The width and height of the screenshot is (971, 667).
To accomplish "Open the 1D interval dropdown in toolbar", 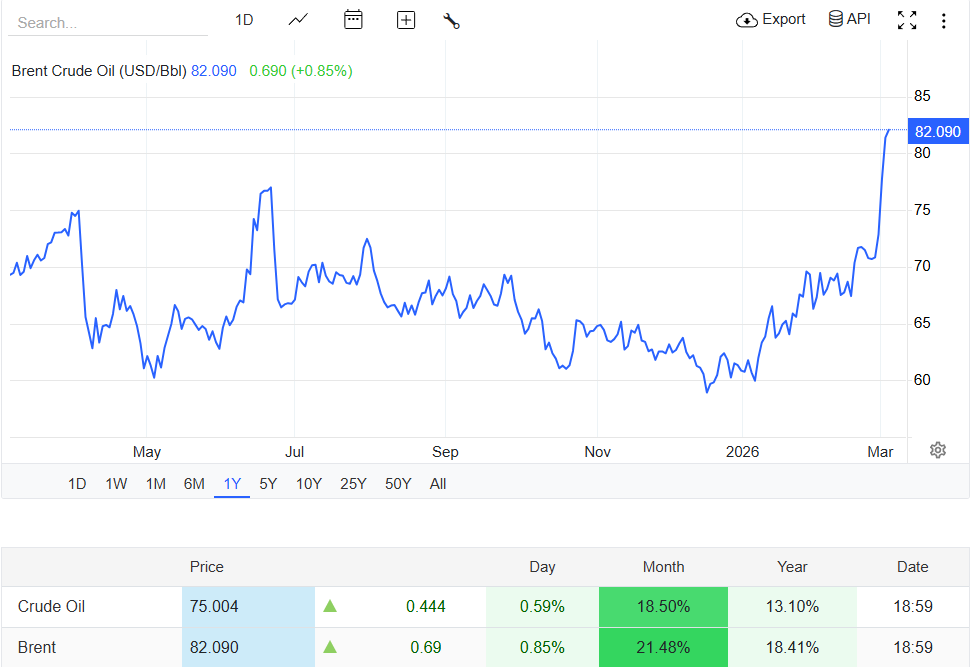I will point(244,20).
